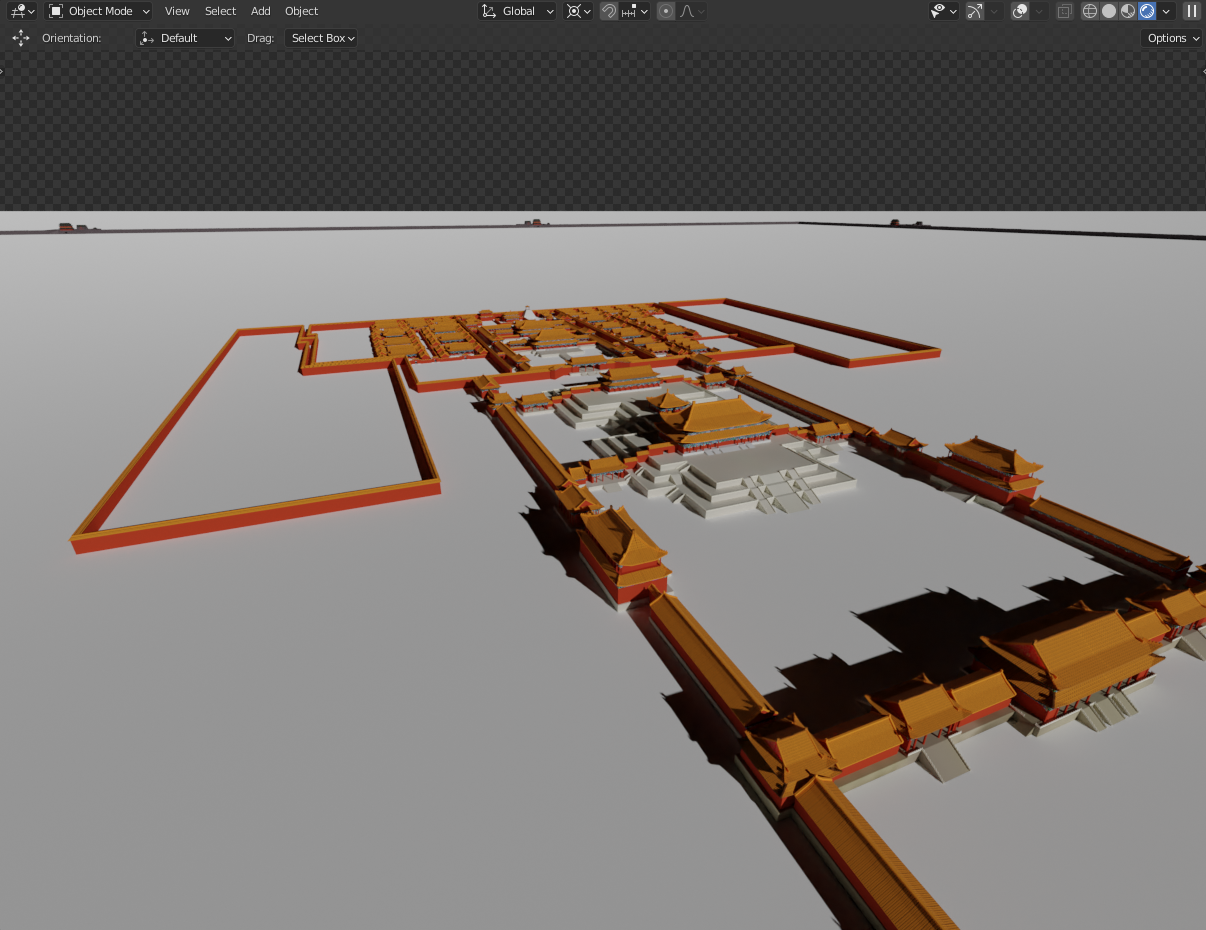Screen dimensions: 1206x930
Task: Toggle snapping magnet icon
Action: (608, 11)
